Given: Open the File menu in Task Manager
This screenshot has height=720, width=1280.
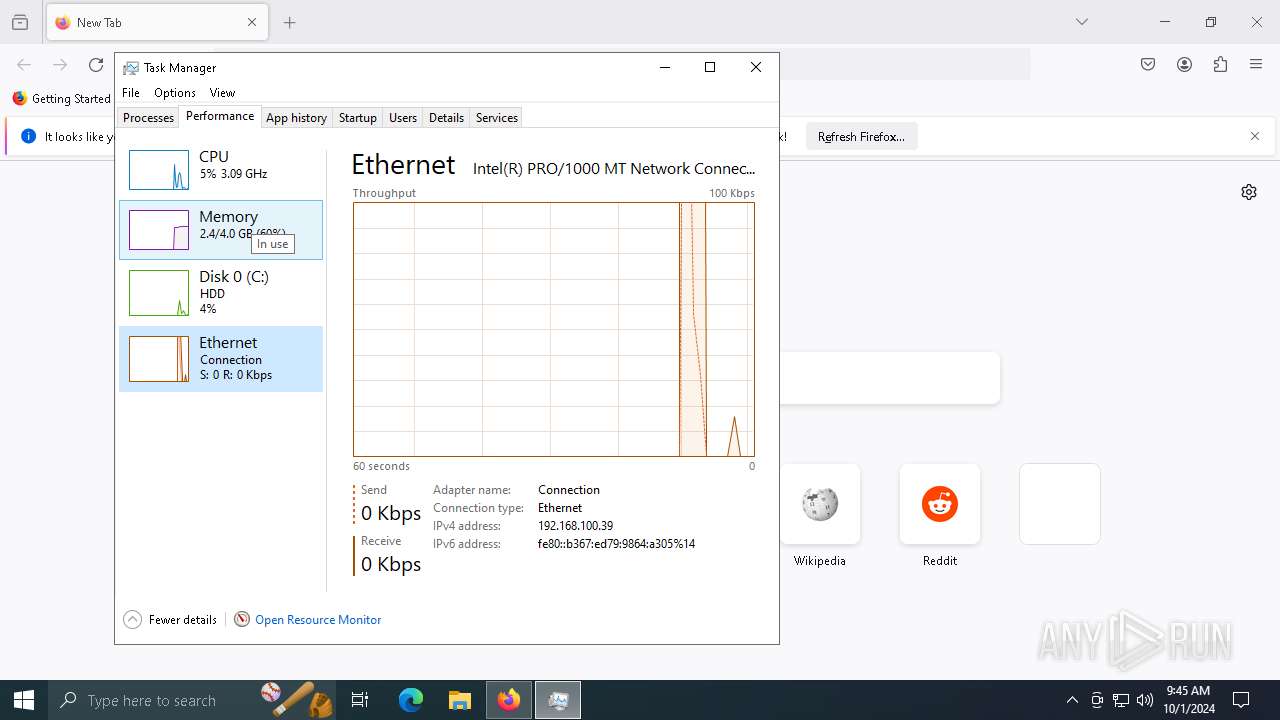Looking at the screenshot, I should tap(131, 93).
